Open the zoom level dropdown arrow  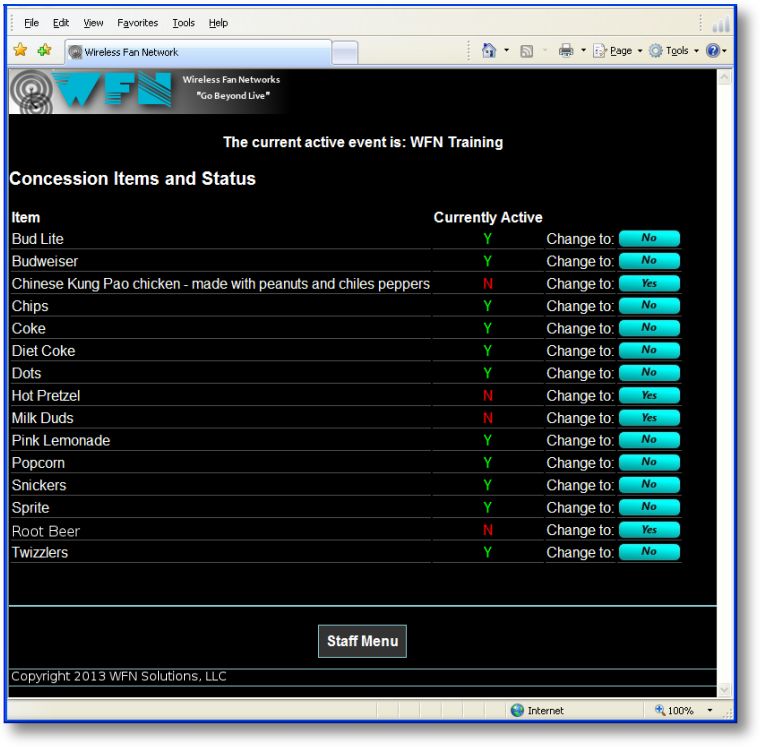tap(710, 710)
